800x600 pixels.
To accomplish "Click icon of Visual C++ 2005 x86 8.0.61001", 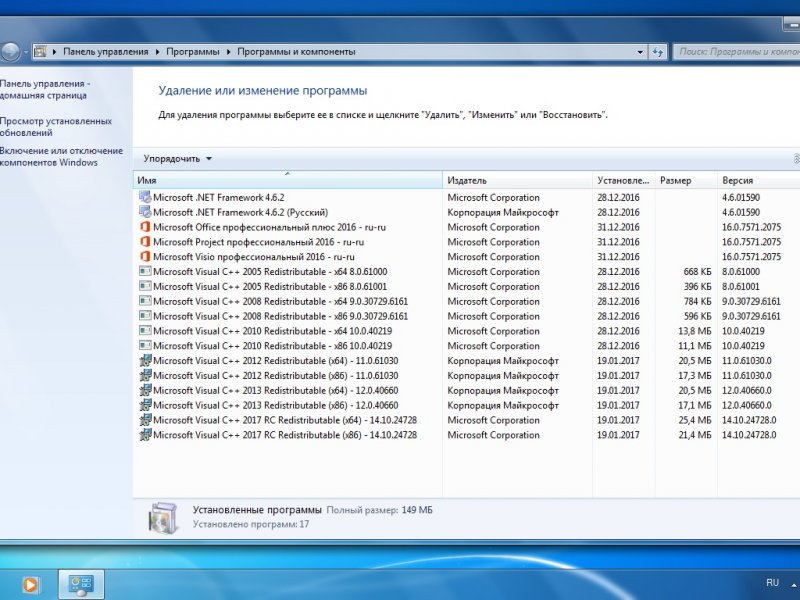I will tap(145, 286).
